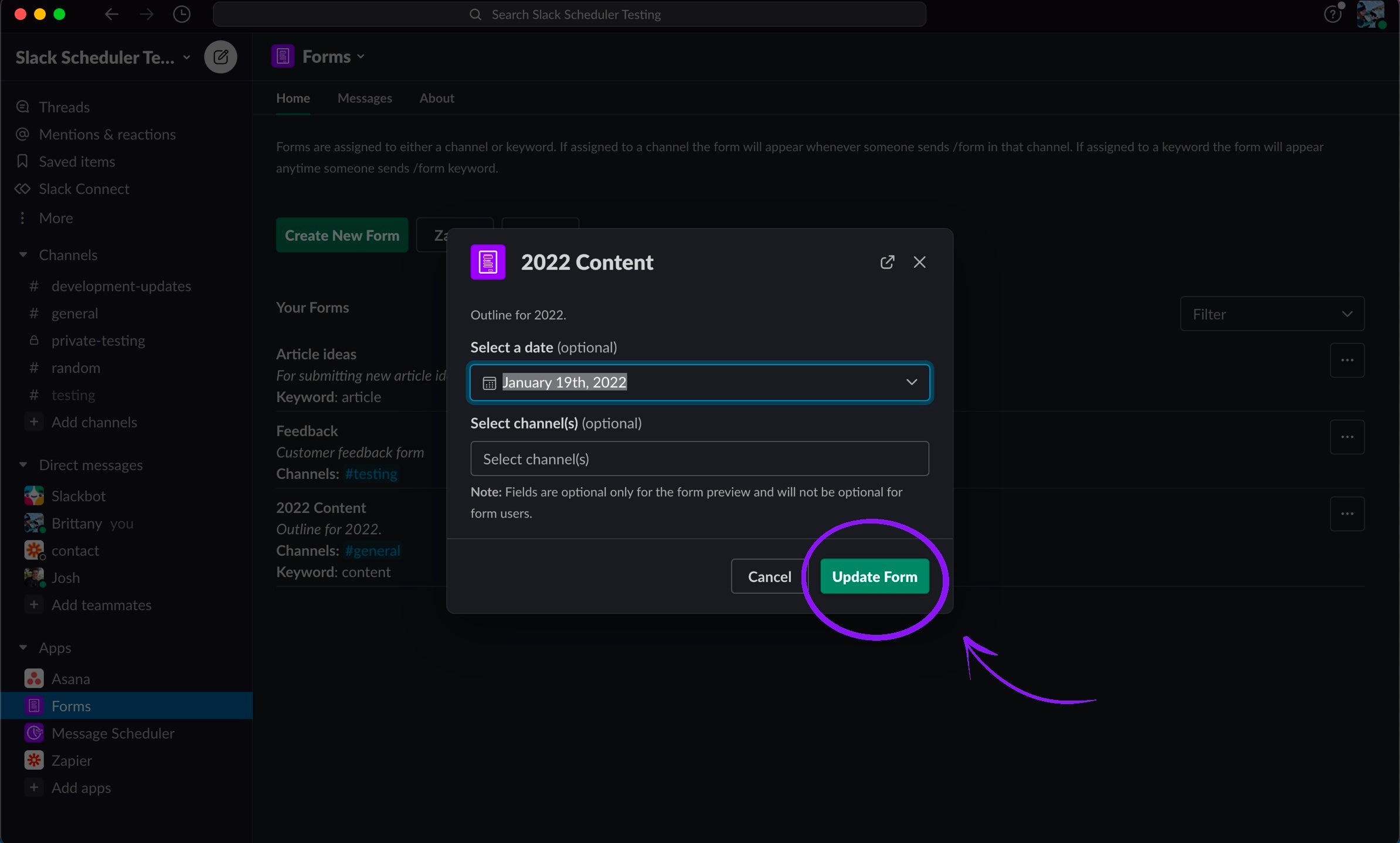Image resolution: width=1400 pixels, height=843 pixels.
Task: Switch to the About tab
Action: (436, 98)
